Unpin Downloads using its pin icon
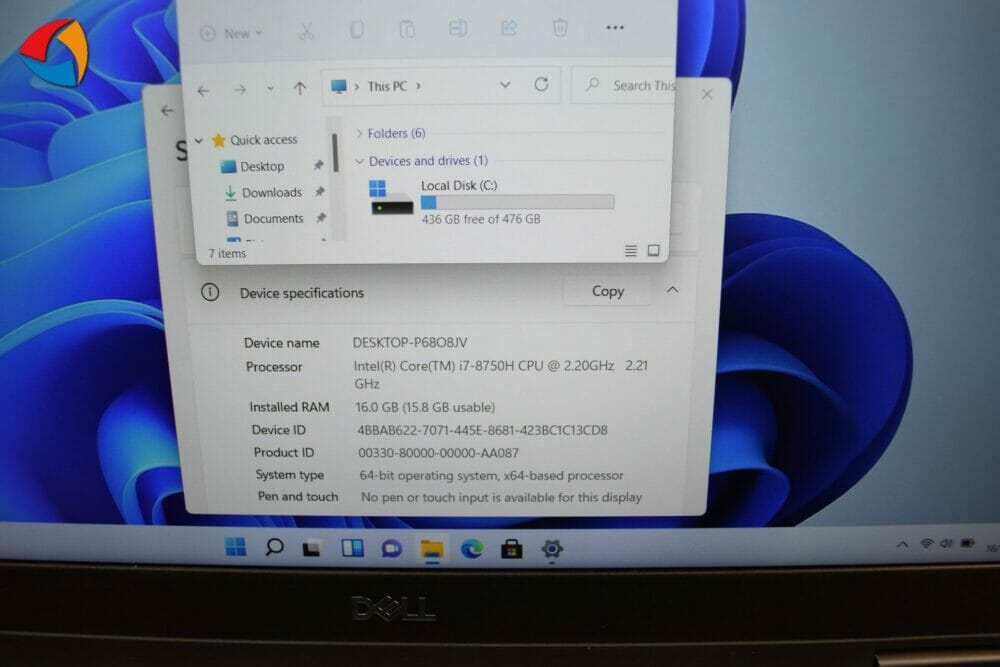Screen dimensions: 1000x667 320,191
